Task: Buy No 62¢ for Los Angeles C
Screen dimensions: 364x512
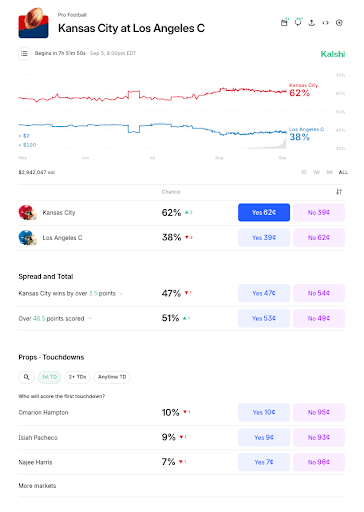Action: point(319,238)
